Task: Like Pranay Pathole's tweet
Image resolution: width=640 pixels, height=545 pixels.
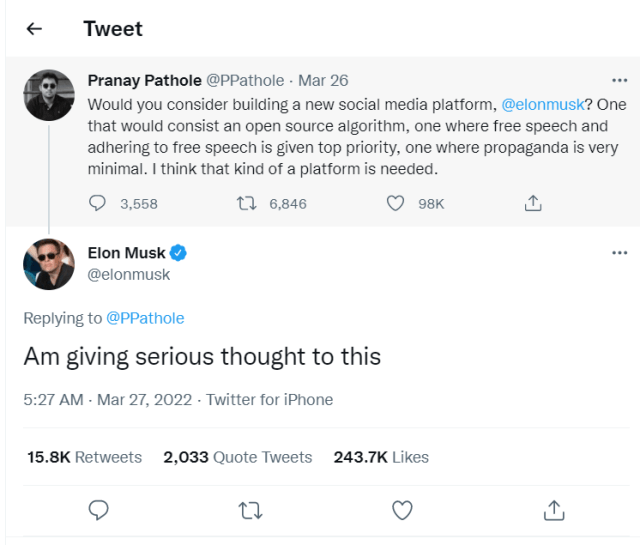Action: pos(396,203)
